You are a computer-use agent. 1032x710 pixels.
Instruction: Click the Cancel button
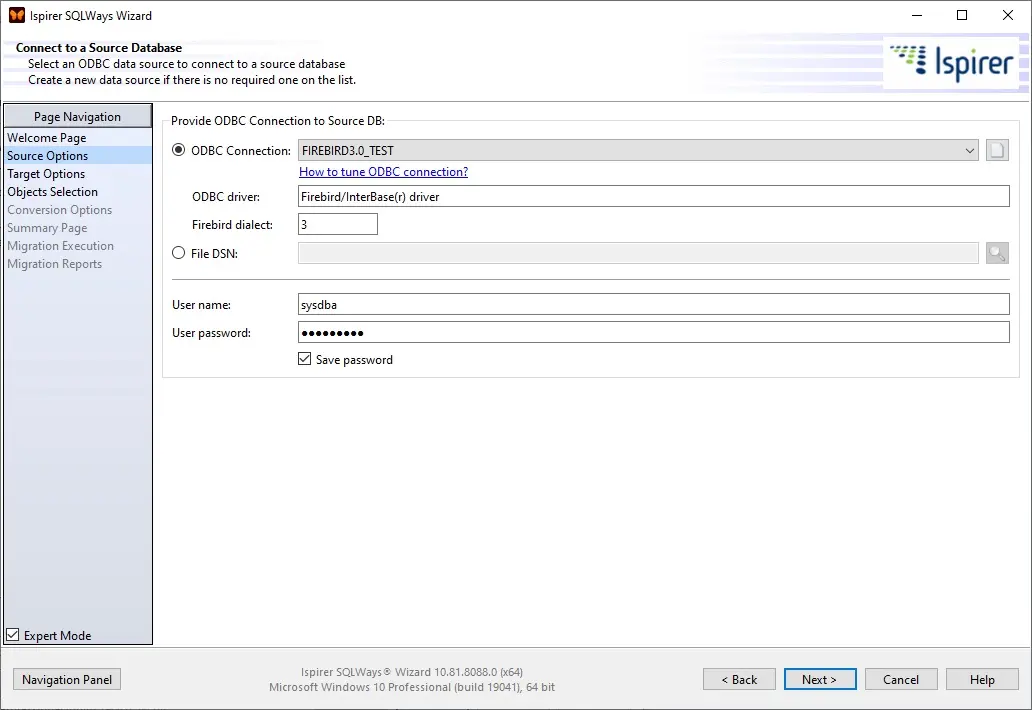[x=901, y=679]
